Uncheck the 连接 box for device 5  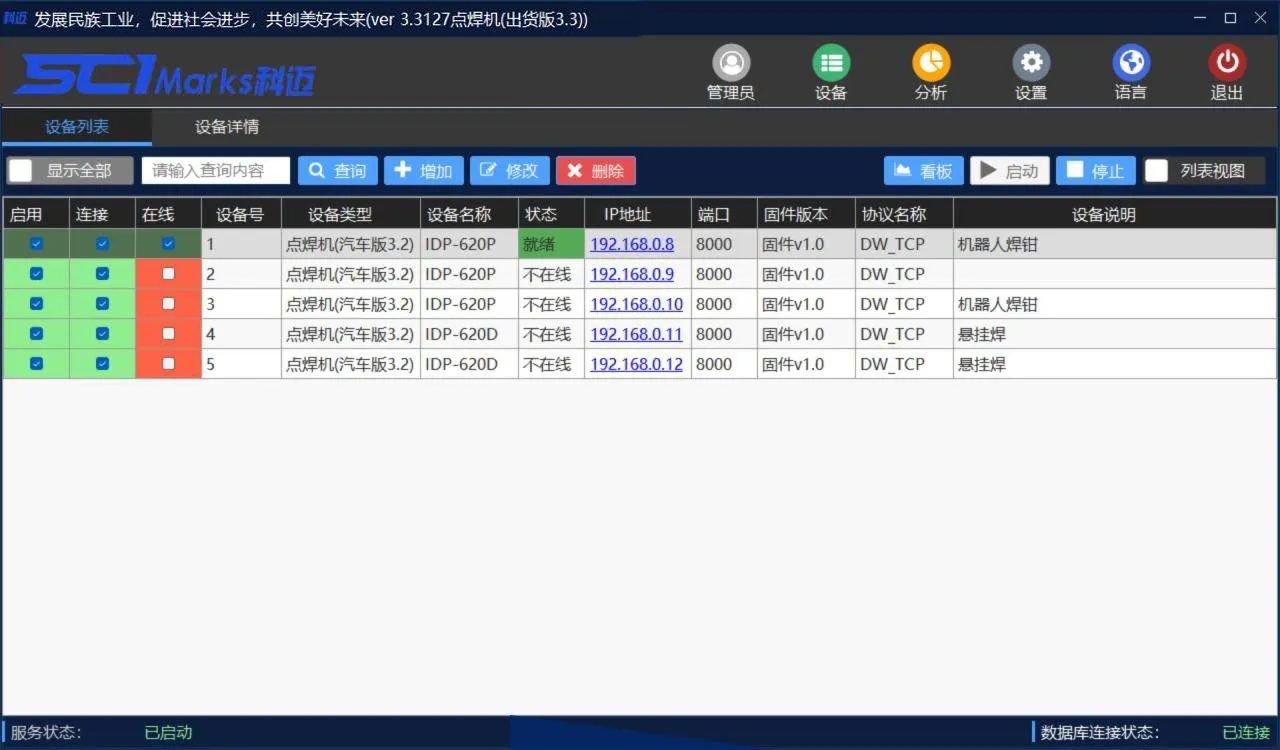[102, 364]
